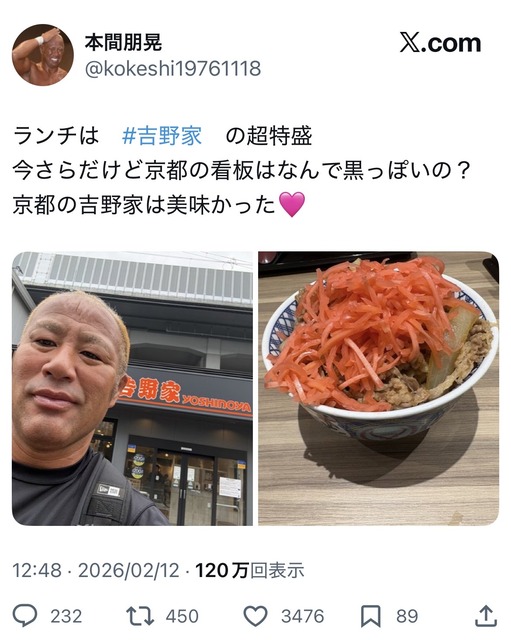View the beef bowl photo
Viewport: 511px width, 640px height.
378,388
